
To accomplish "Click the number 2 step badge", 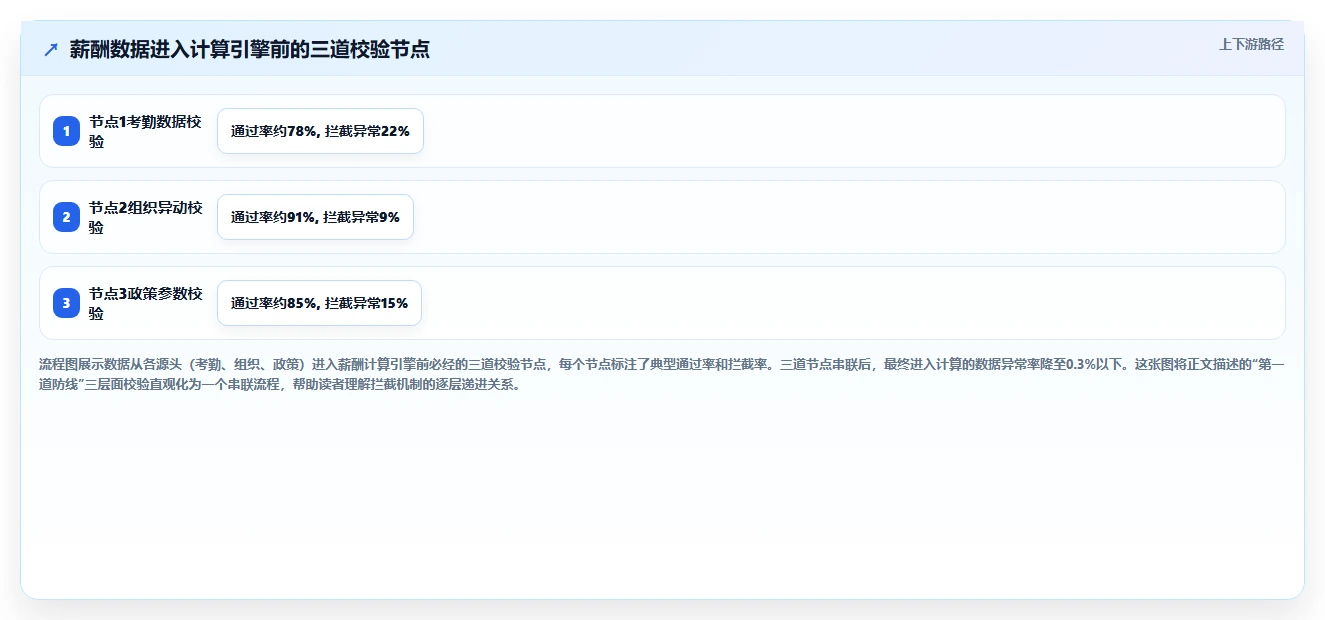I will click(66, 217).
